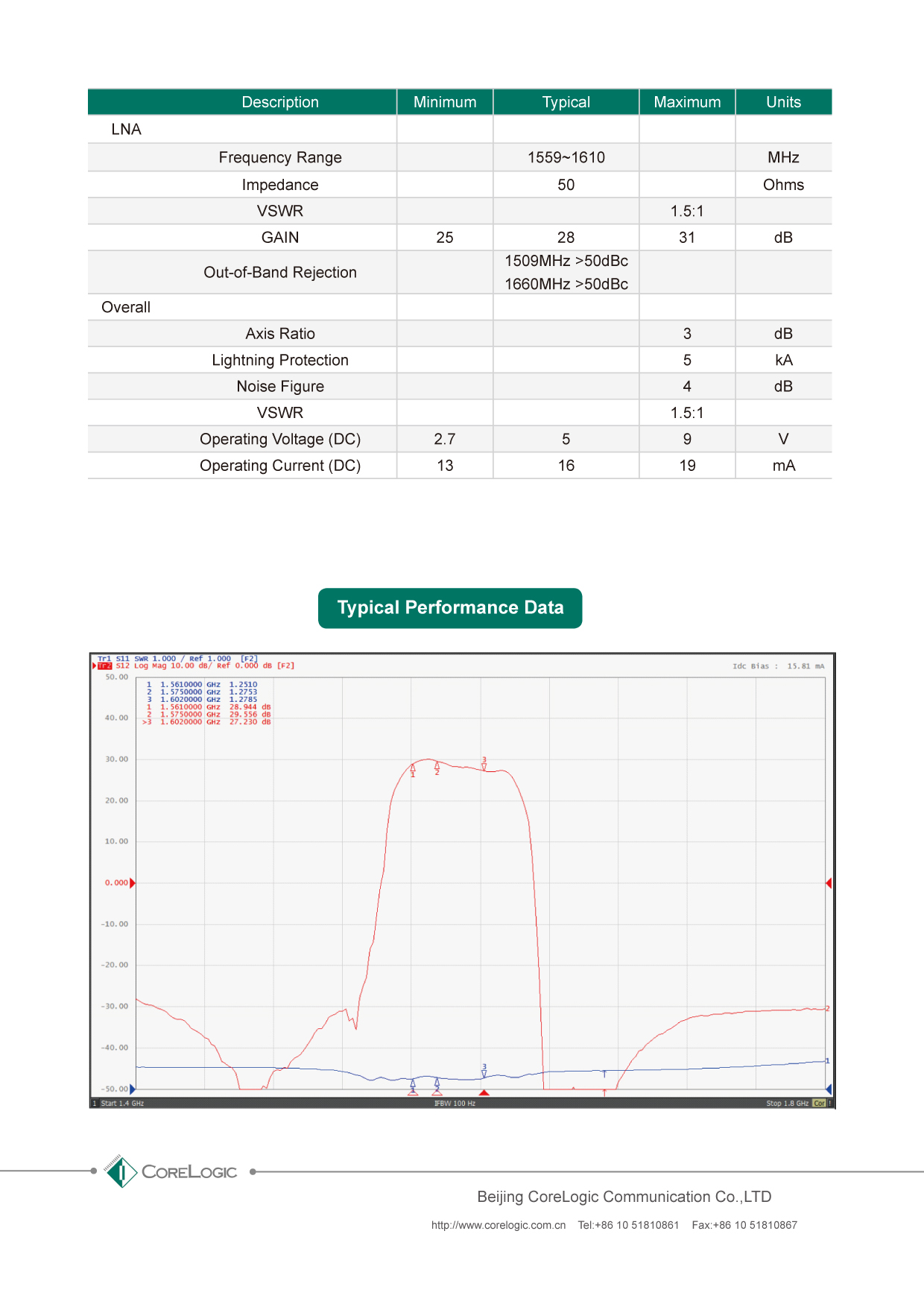
Task: Click the Typical column header
Action: [566, 102]
